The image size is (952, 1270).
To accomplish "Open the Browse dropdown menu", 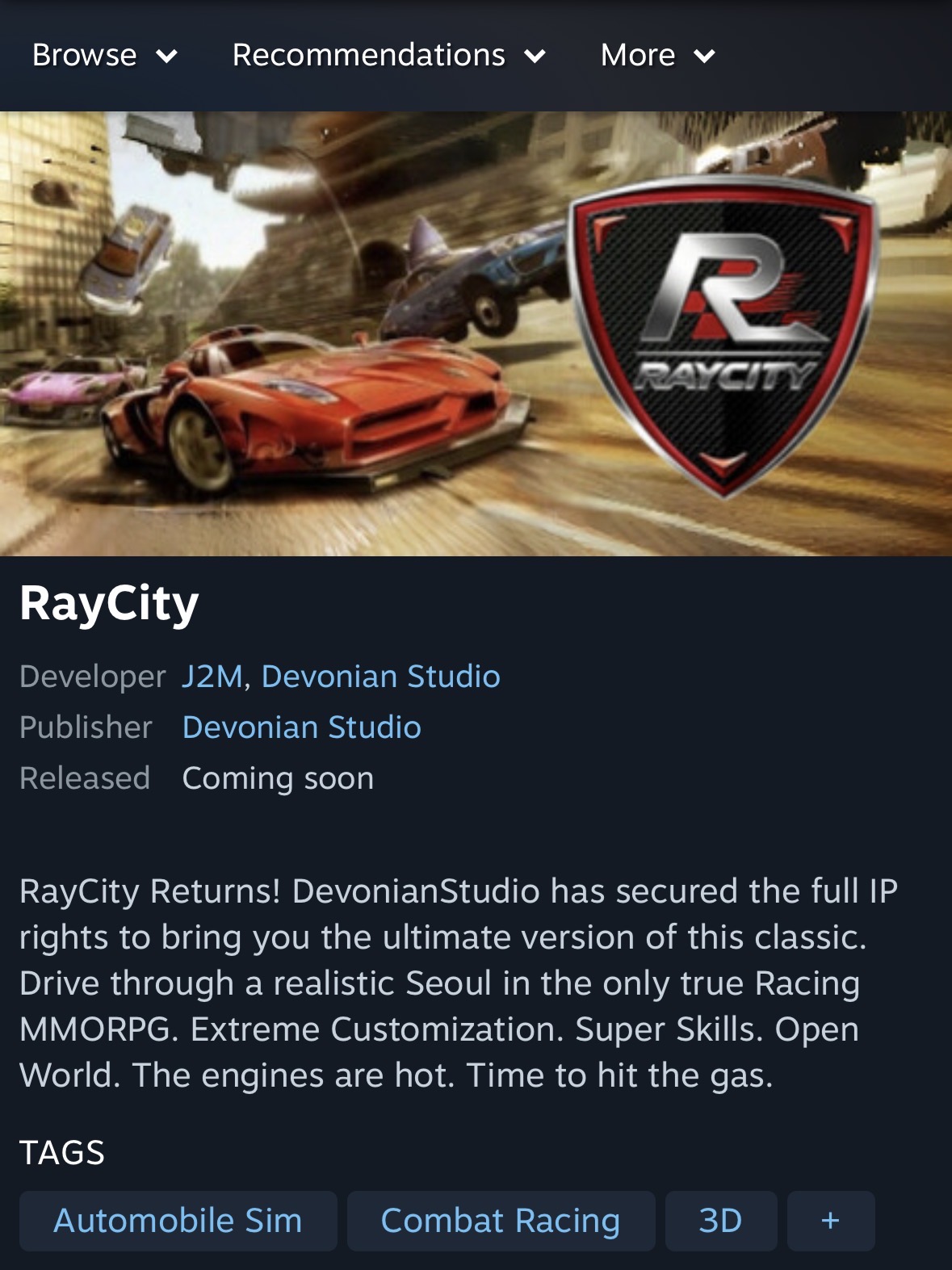I will click(x=104, y=56).
